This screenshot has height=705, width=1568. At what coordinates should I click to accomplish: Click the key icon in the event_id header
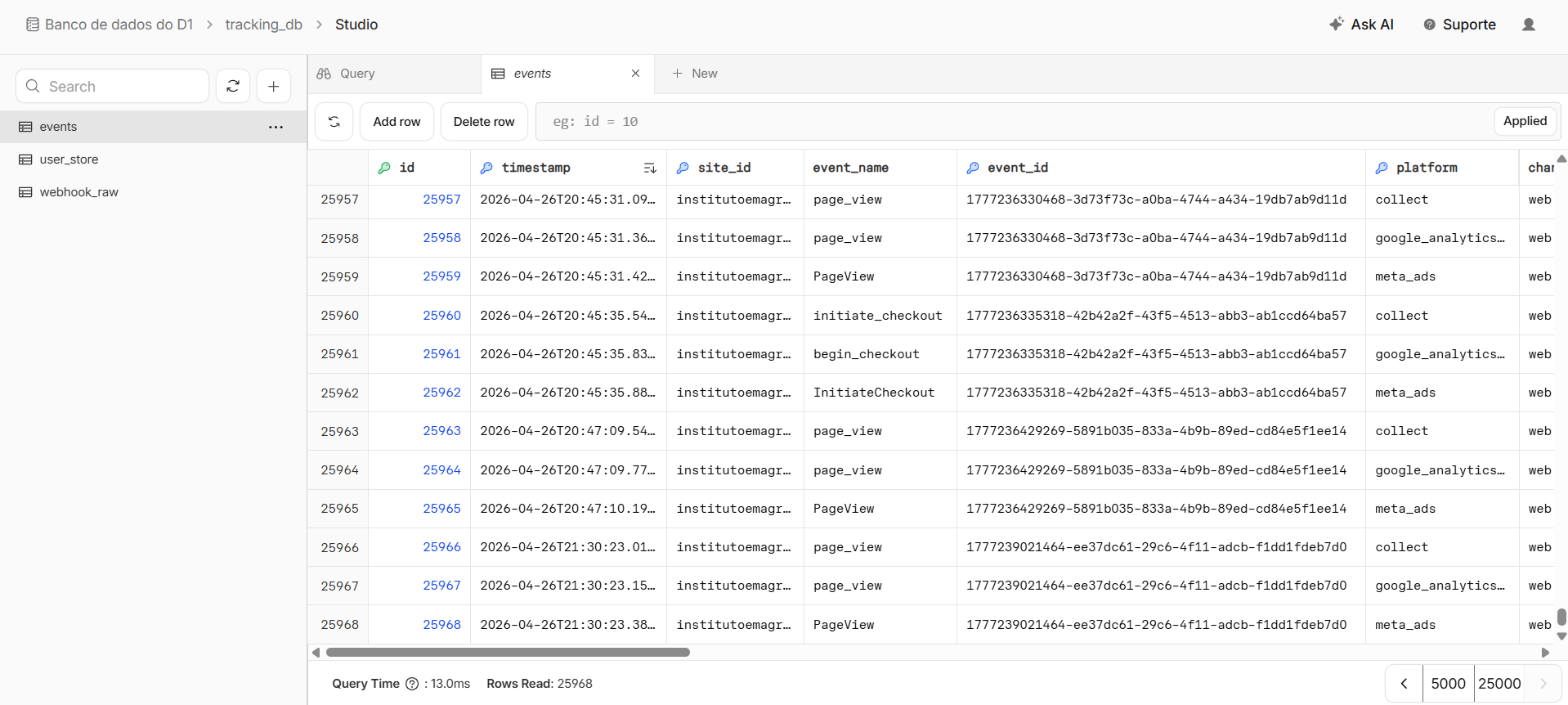coord(973,168)
